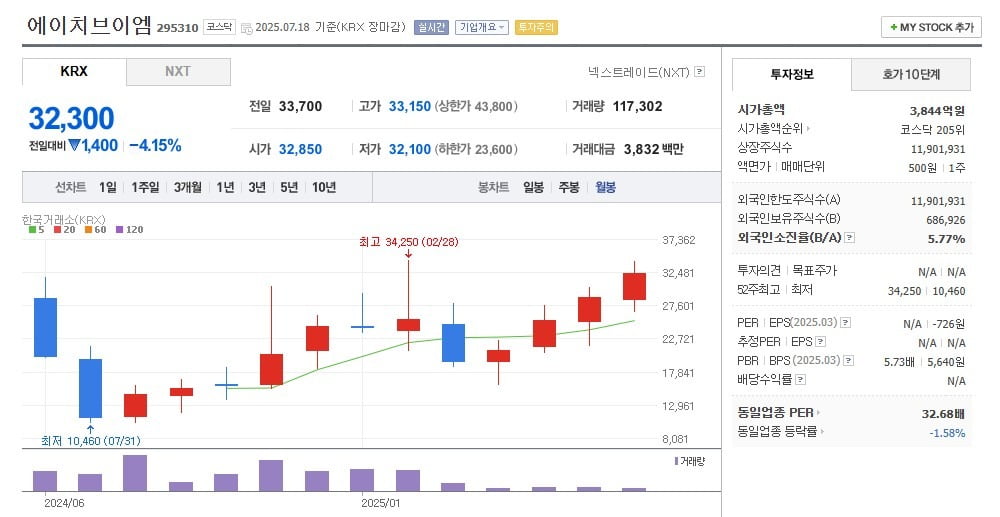
Task: Open the help icon beside 배당수익률
Action: point(800,380)
